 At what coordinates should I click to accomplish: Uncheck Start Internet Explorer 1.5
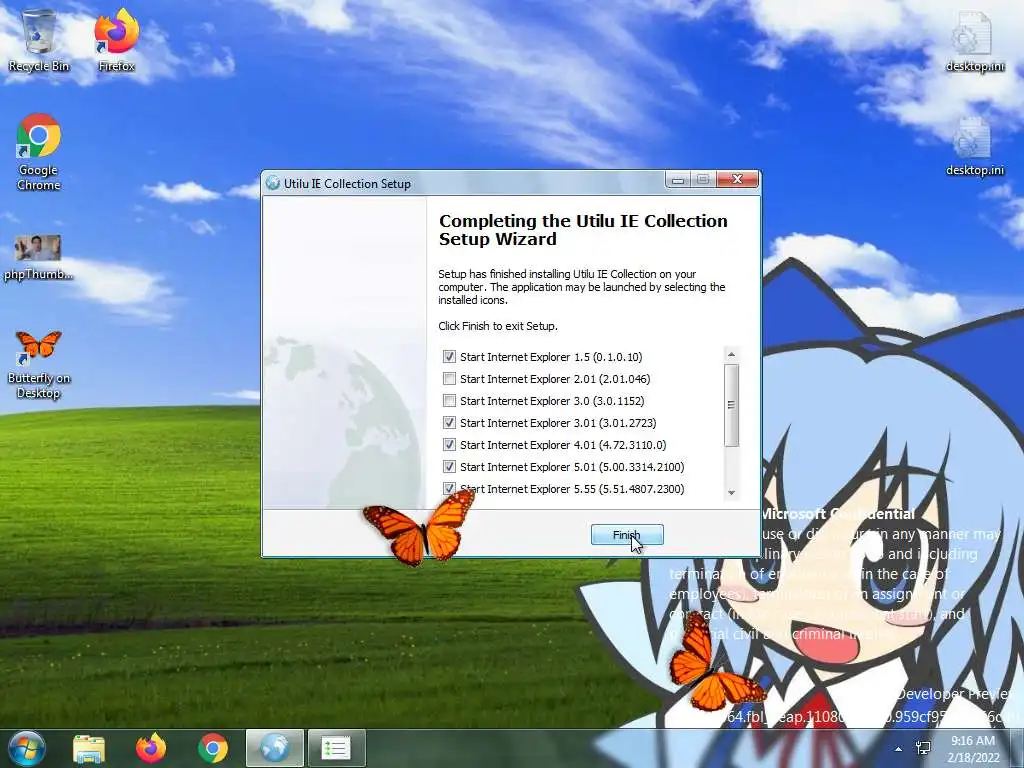[x=449, y=357]
